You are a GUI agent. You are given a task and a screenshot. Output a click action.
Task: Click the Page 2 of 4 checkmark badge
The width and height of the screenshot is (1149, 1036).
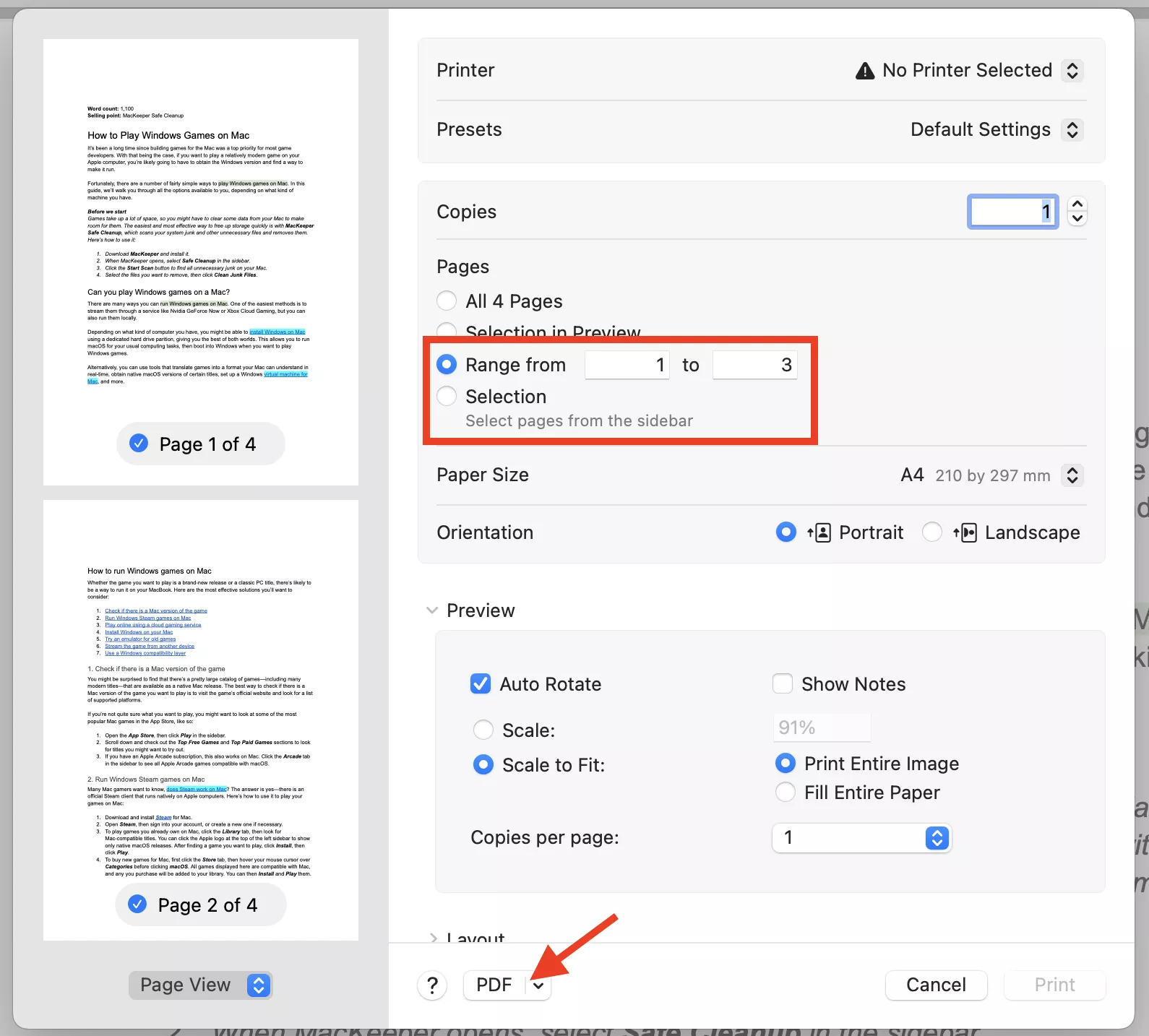click(137, 905)
